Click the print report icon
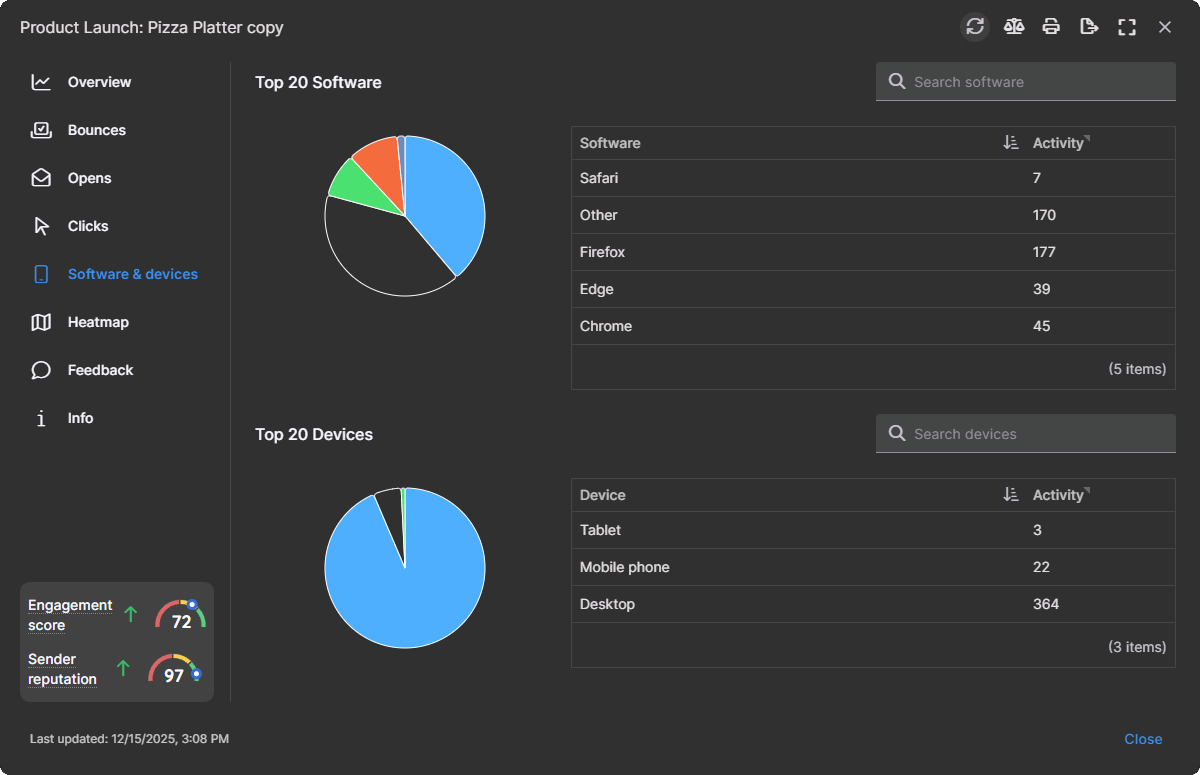Screen dimensions: 1200x775 pyautogui.click(x=1051, y=27)
